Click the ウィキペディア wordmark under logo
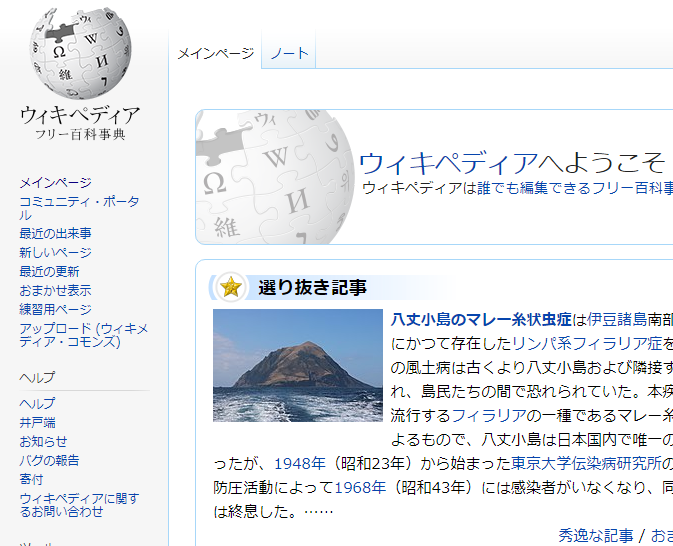 pos(80,115)
